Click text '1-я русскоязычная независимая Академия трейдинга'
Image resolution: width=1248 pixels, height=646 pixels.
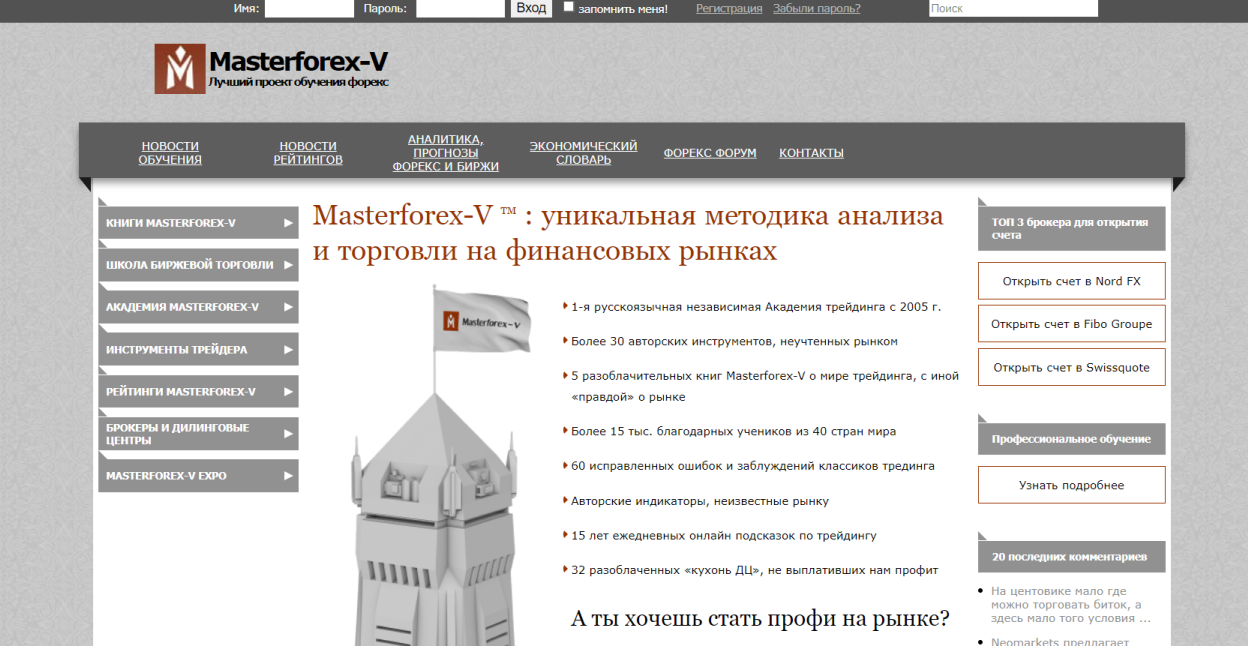[x=756, y=307]
